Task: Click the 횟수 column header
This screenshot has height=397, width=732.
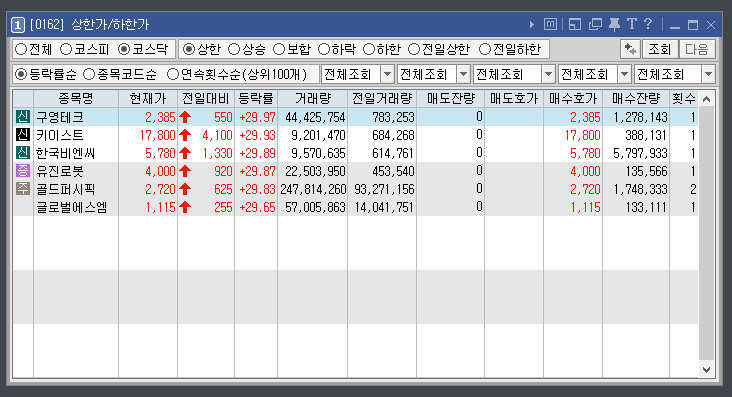Action: [684, 99]
